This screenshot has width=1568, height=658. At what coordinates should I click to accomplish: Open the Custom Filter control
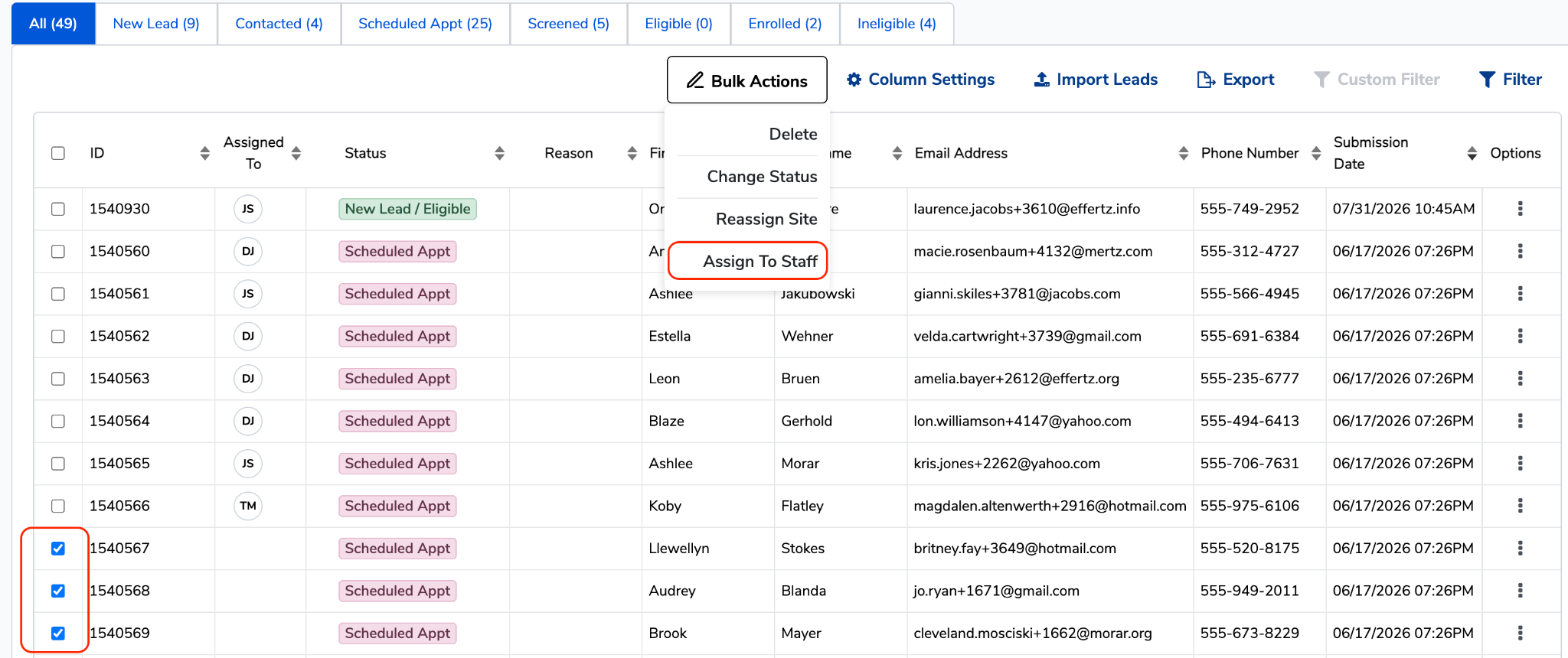(1377, 80)
